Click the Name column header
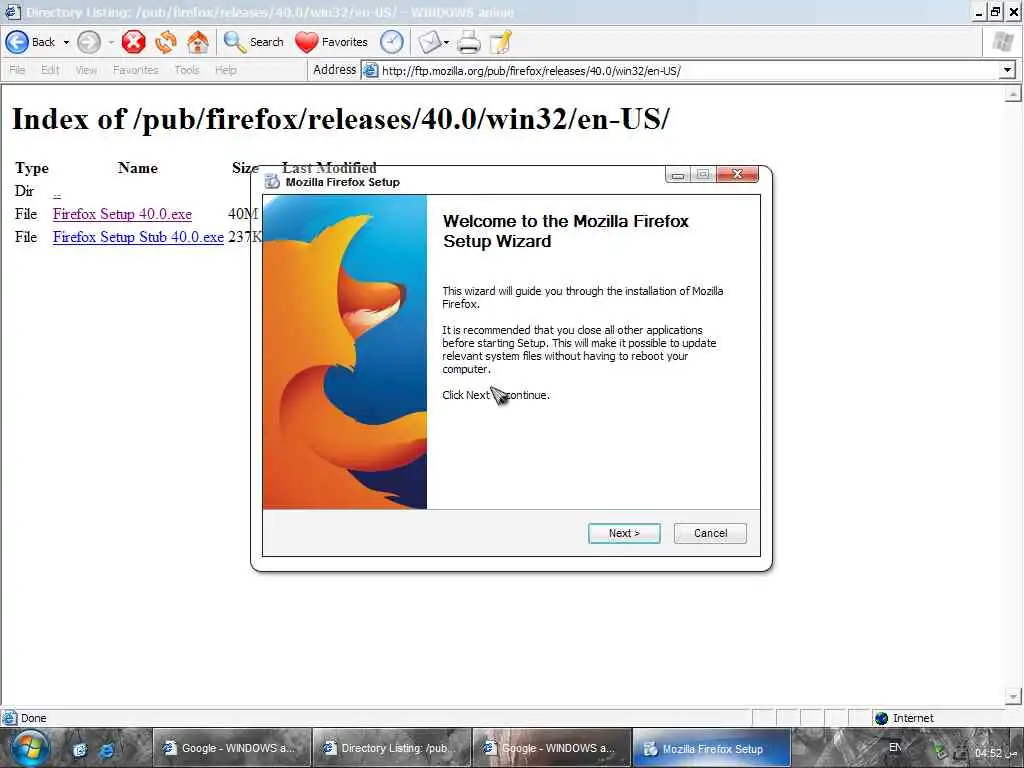The image size is (1024, 768). click(x=138, y=168)
